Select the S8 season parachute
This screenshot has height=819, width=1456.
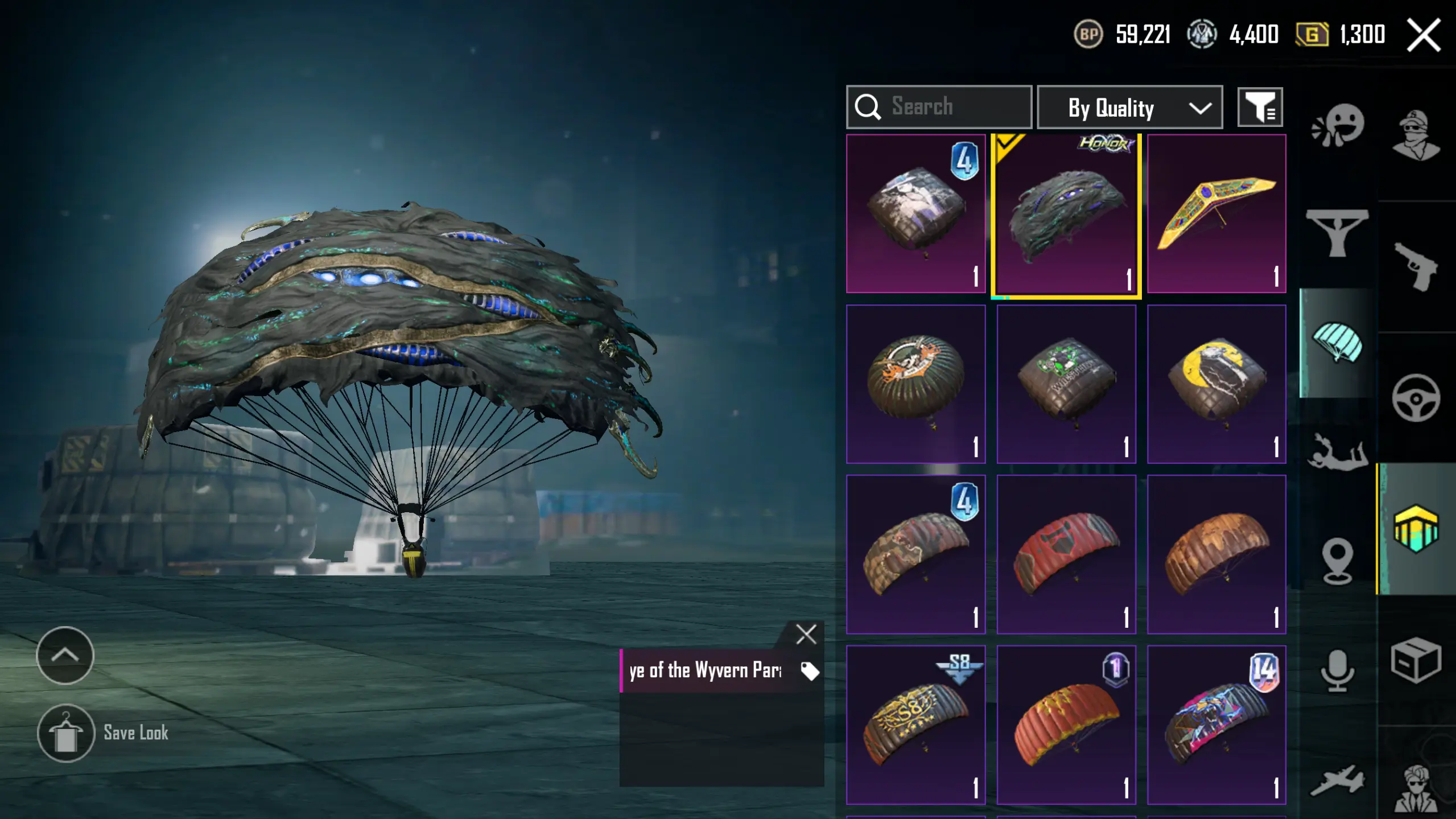(x=915, y=725)
